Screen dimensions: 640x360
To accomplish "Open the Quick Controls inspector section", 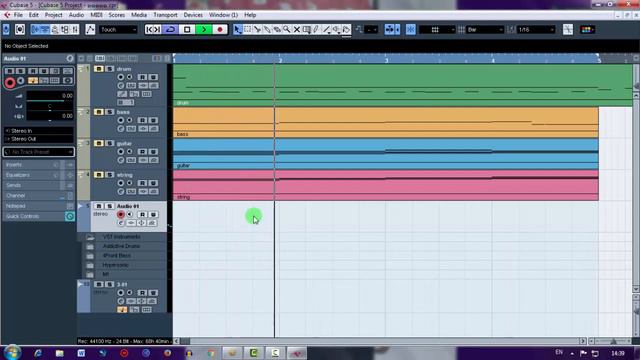I will 38,216.
